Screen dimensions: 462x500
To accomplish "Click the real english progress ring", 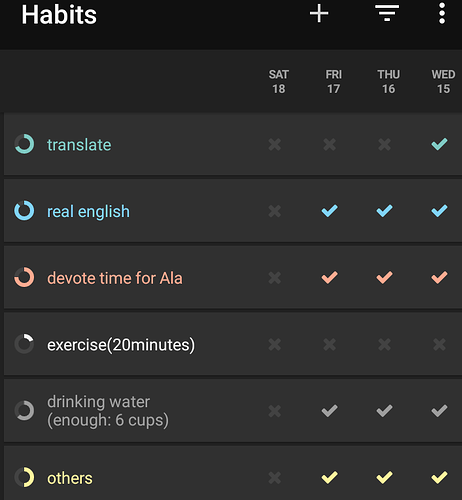I will 24,211.
